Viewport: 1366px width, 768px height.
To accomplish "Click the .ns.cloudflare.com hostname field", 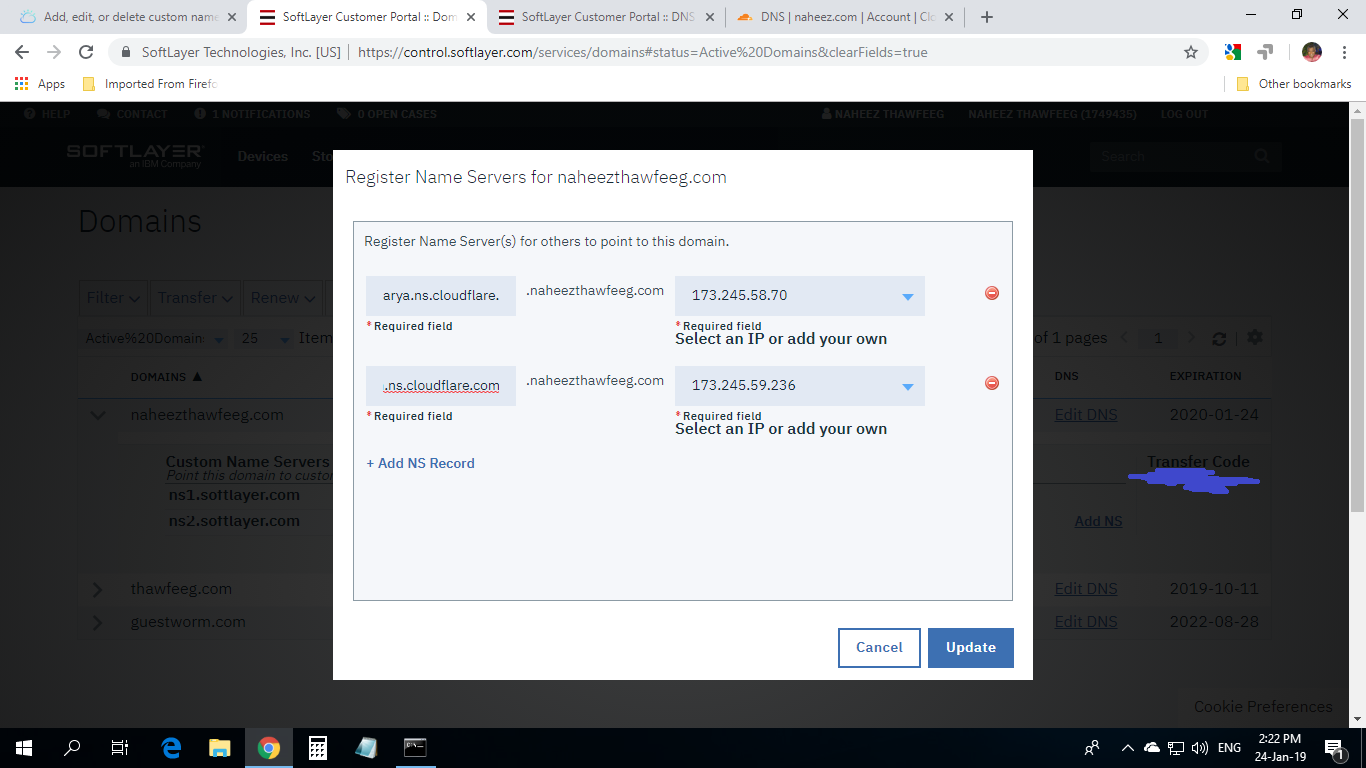I will tap(441, 386).
